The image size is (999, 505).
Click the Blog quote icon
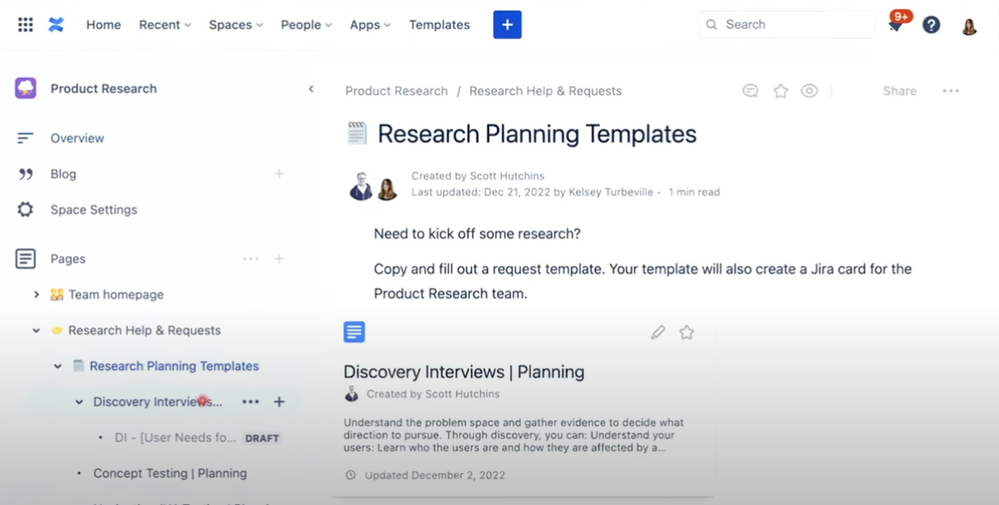[x=25, y=174]
